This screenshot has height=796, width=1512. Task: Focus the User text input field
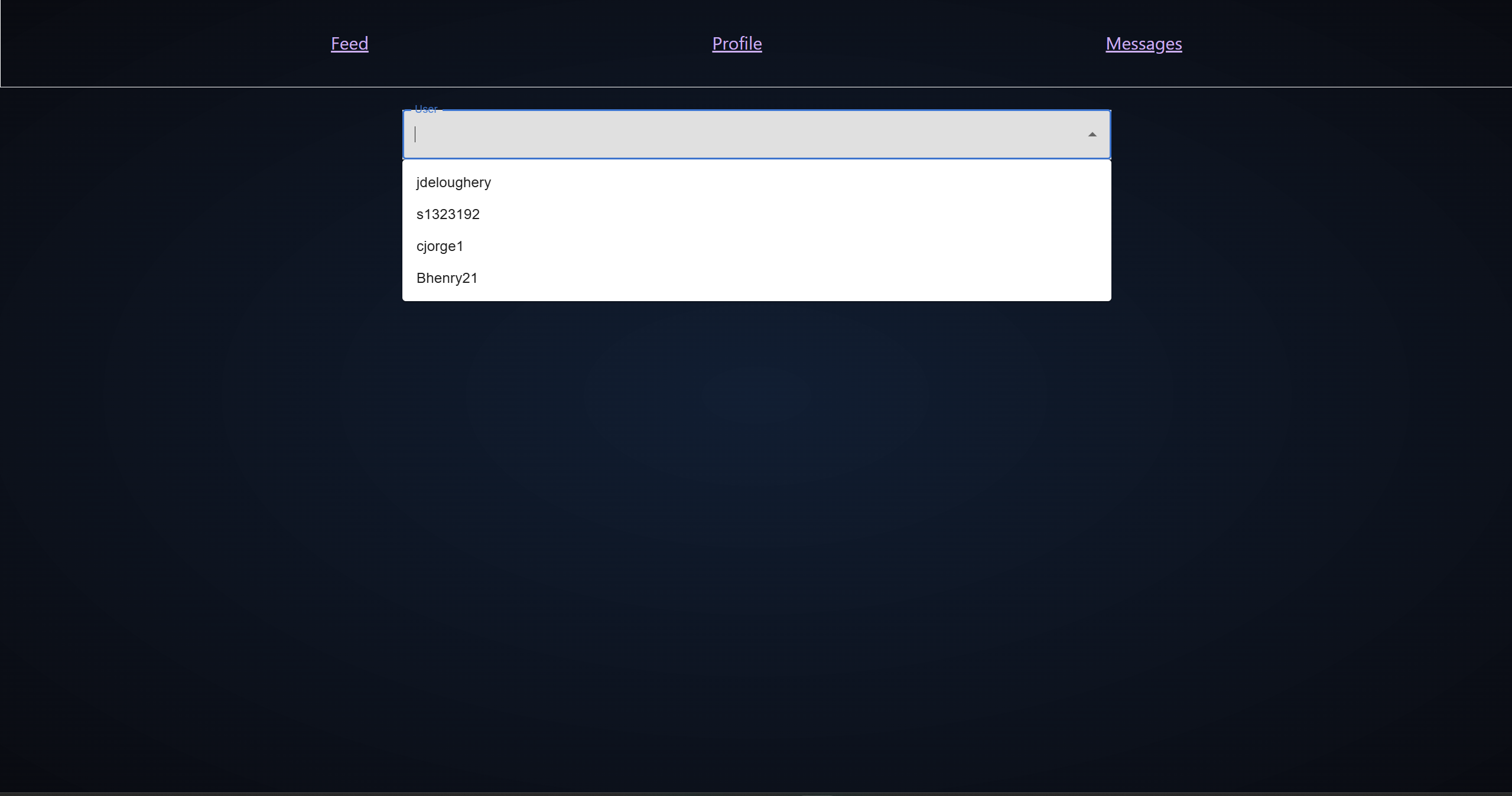591,135
